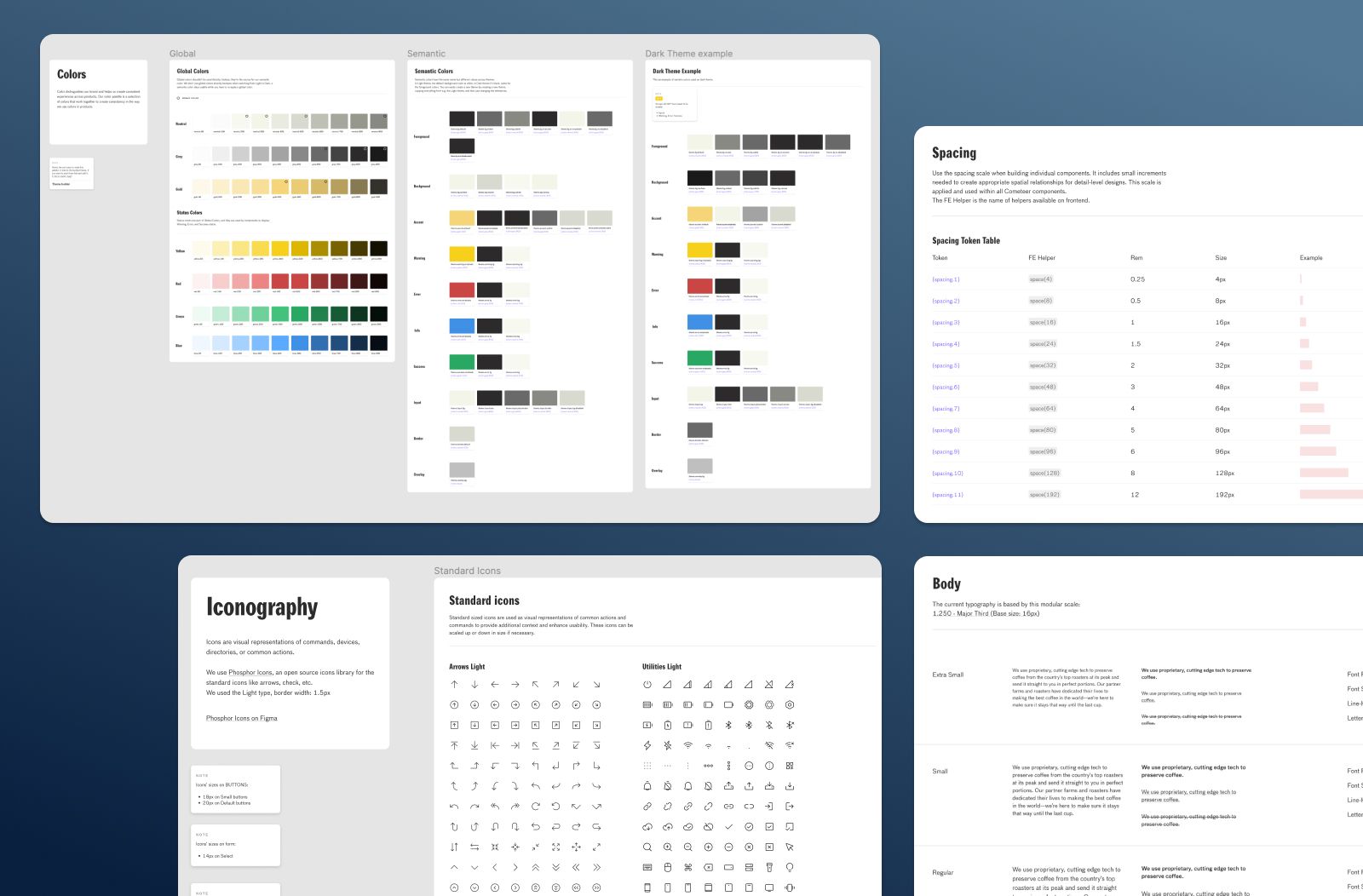Image resolution: width=1363 pixels, height=896 pixels.
Task: Click the plain magnifying glass search icon
Action: click(x=647, y=847)
